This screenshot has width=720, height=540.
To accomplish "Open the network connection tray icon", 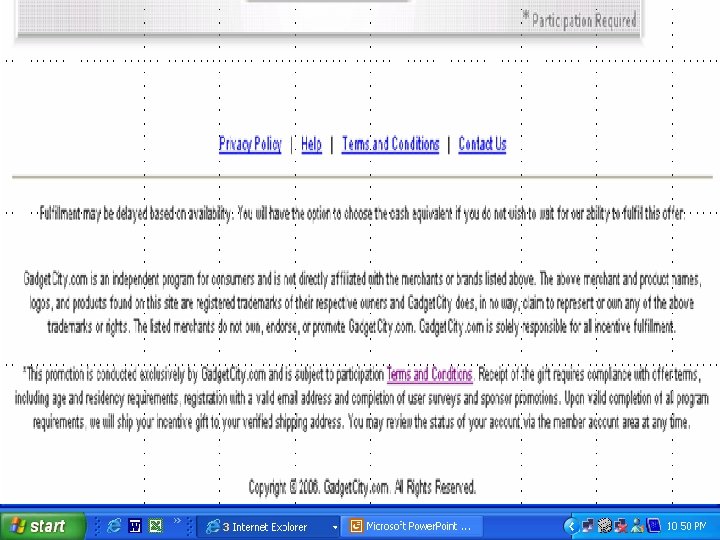I will tap(588, 526).
